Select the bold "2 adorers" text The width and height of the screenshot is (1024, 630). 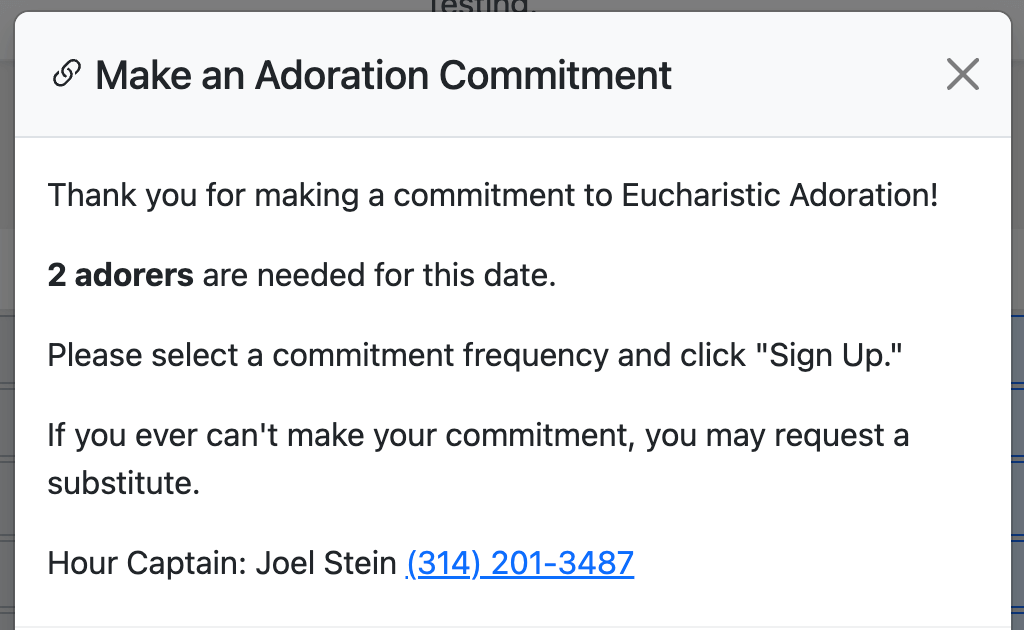point(120,275)
